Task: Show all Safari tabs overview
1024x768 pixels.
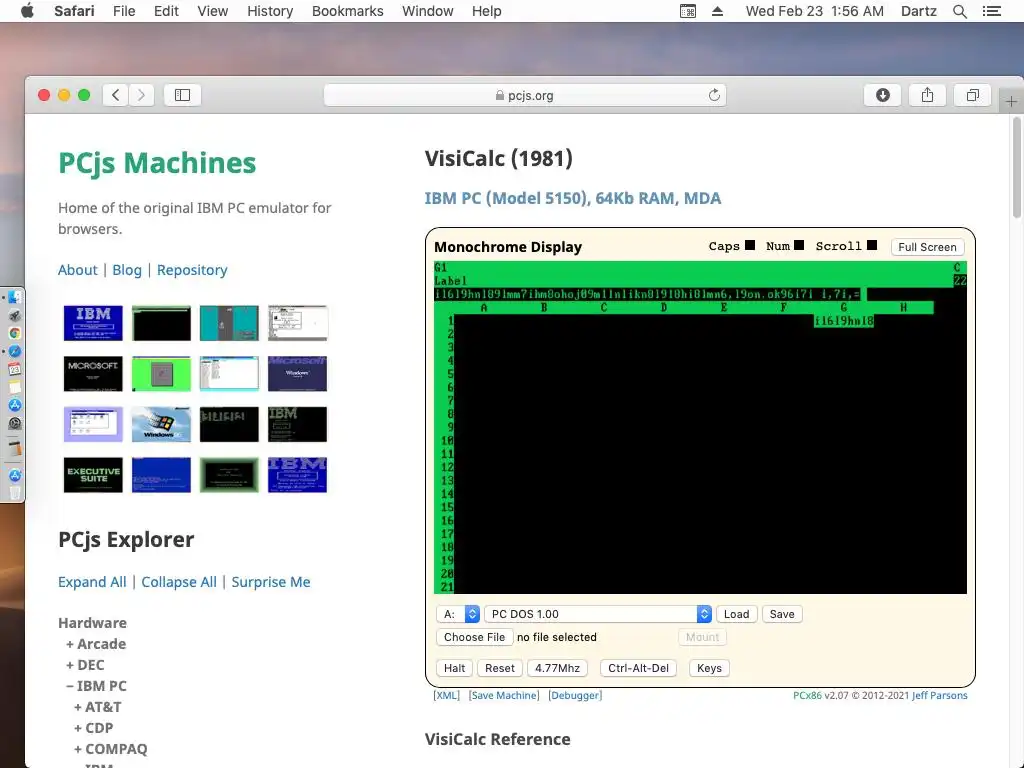Action: (x=972, y=95)
